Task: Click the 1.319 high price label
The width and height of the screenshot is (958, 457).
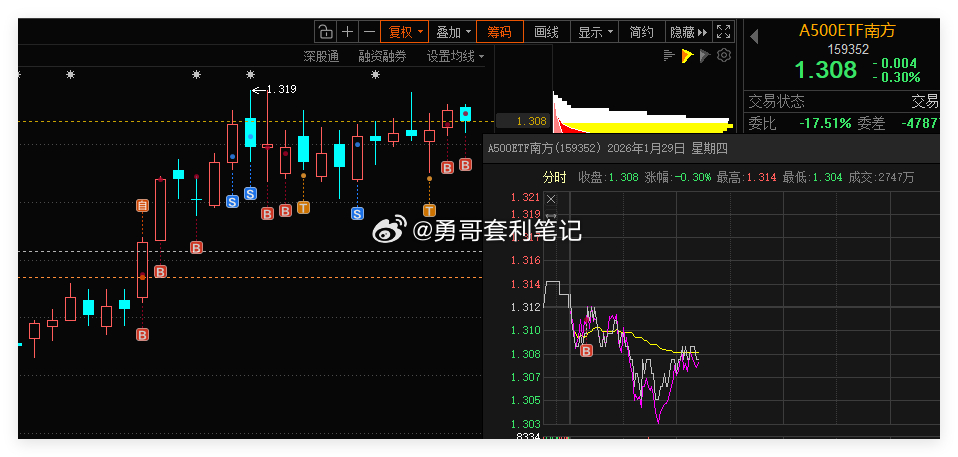Action: (282, 89)
